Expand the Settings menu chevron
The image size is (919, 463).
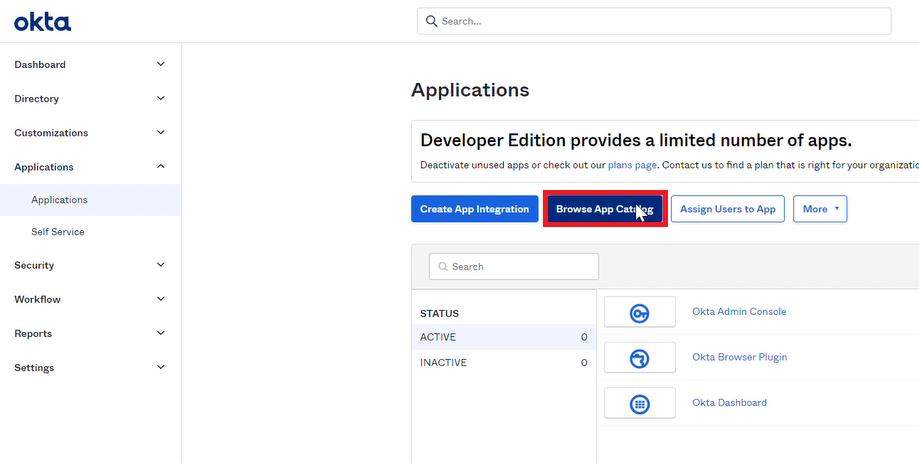tap(161, 366)
